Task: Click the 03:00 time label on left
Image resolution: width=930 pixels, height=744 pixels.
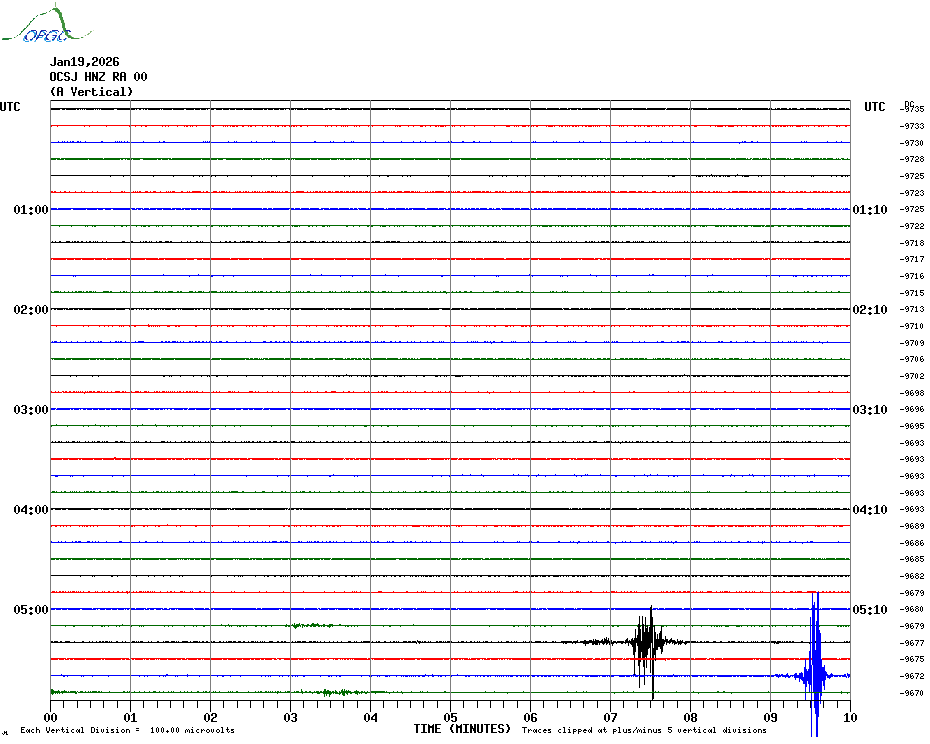Action: point(31,410)
